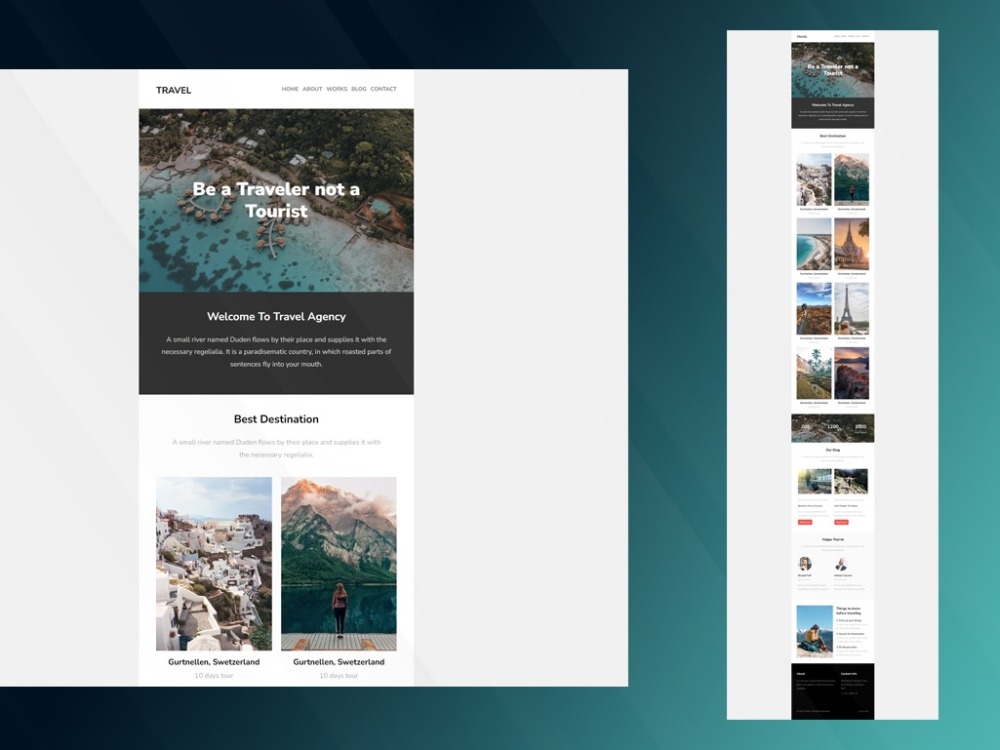
Task: Select the Santorini destination photo thumbnail
Action: click(x=213, y=561)
